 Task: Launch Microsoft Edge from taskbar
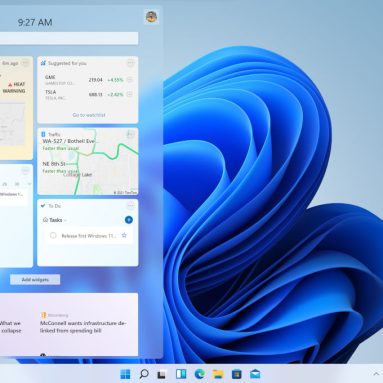click(x=200, y=374)
